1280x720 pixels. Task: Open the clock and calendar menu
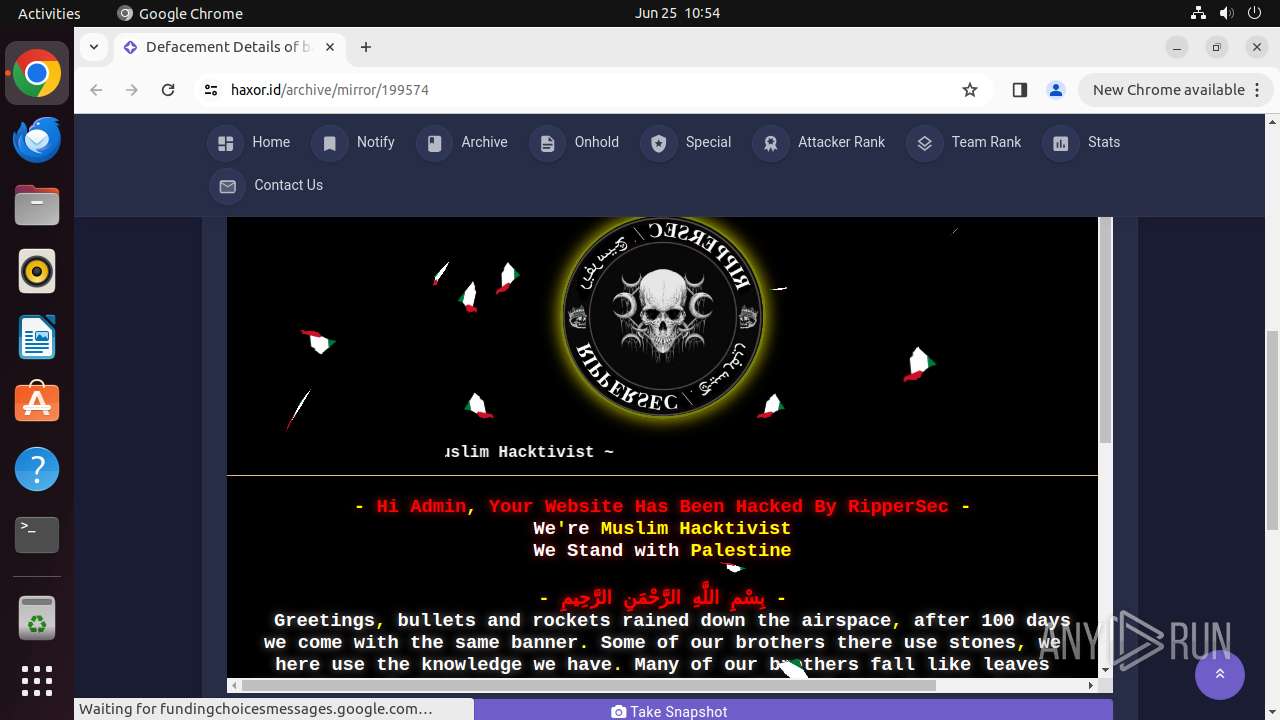click(677, 13)
